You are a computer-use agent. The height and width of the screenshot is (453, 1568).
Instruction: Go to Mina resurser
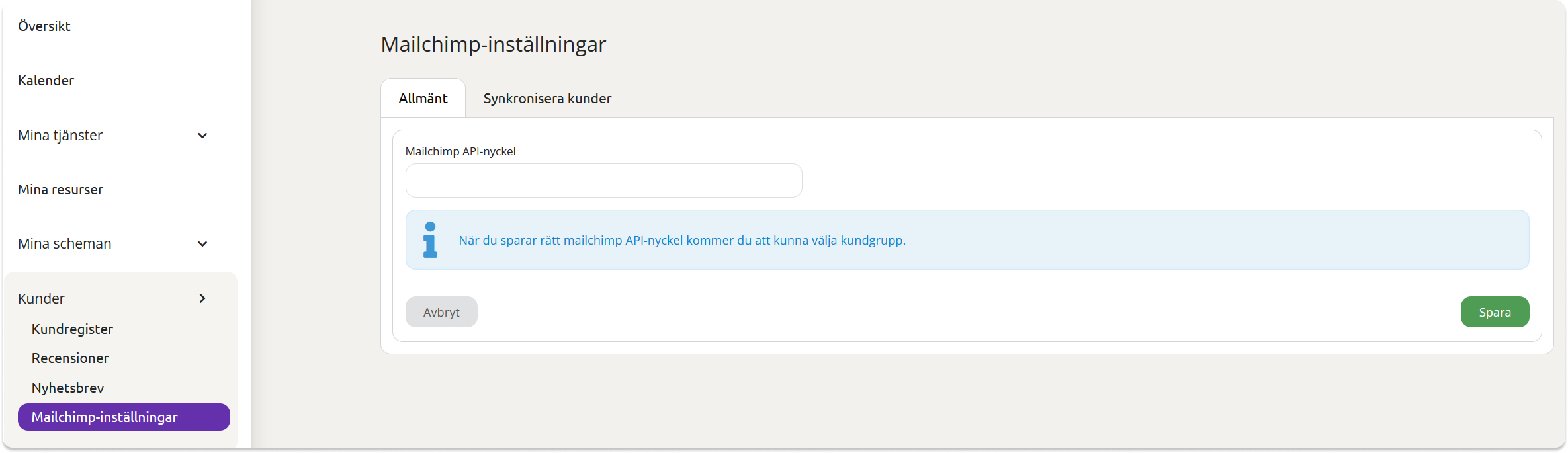(61, 190)
